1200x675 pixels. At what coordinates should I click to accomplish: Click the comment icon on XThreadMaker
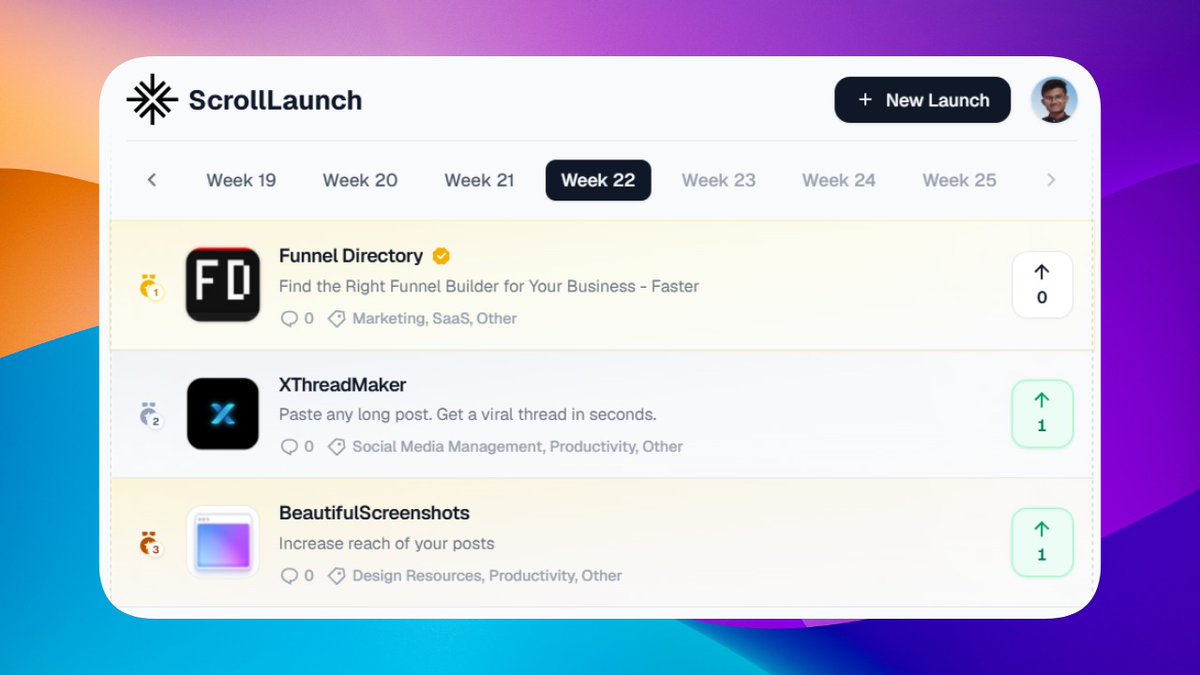coord(289,446)
